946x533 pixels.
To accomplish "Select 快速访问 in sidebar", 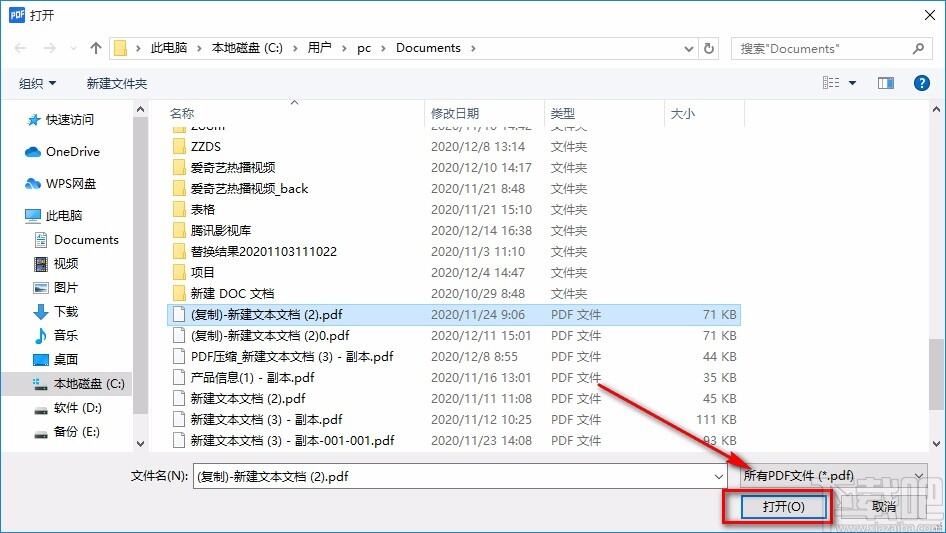I will point(60,120).
